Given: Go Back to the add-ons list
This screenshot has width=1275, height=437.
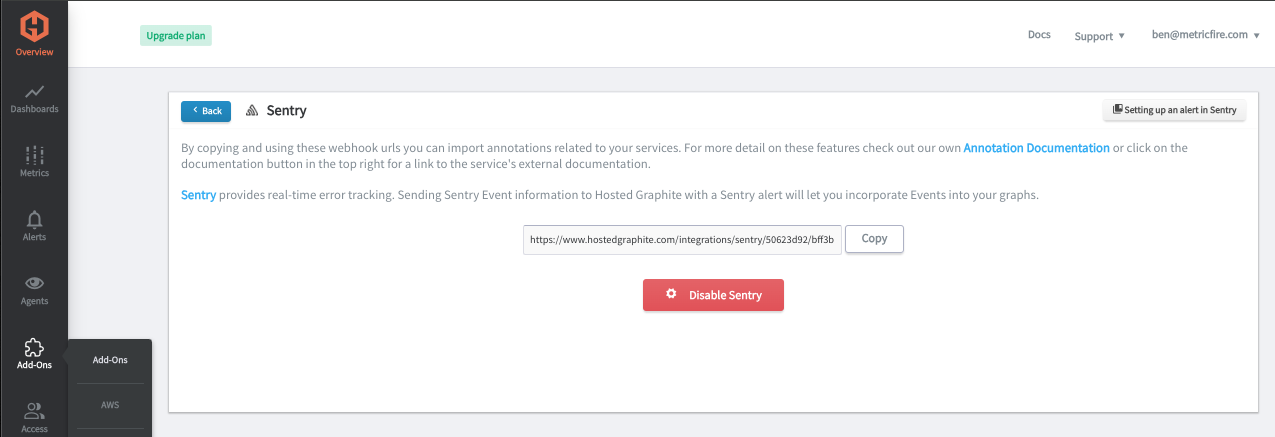Looking at the screenshot, I should tap(206, 111).
